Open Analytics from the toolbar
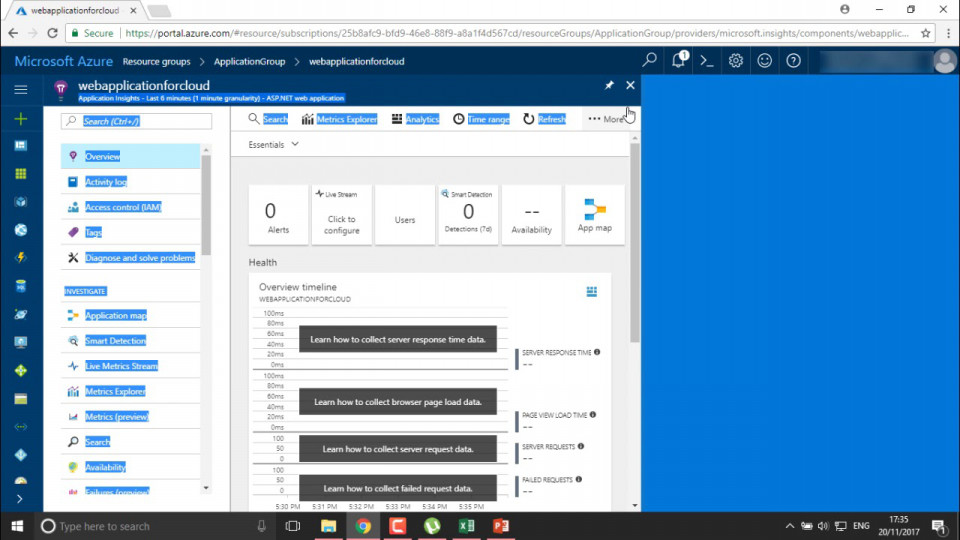This screenshot has width=960, height=540. (415, 119)
